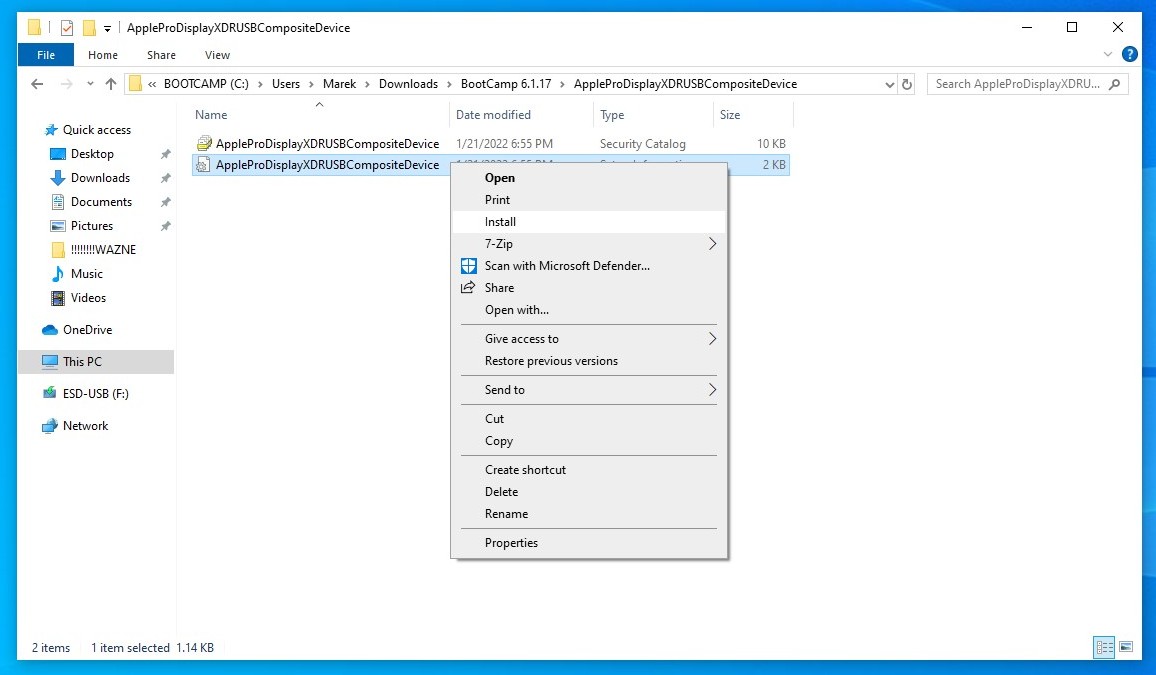Click the New folder quick access icon

[x=89, y=28]
